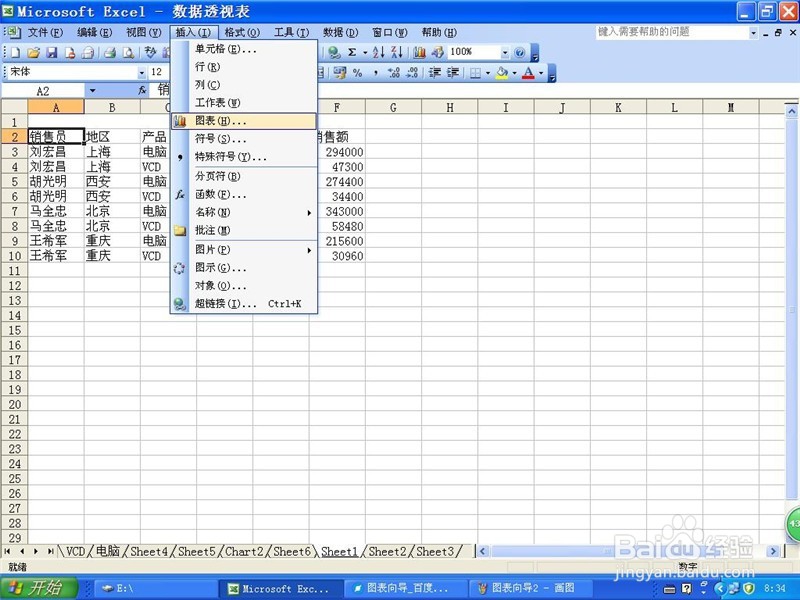Expand the 名称(N) submenu
This screenshot has height=600, width=800.
tap(244, 212)
